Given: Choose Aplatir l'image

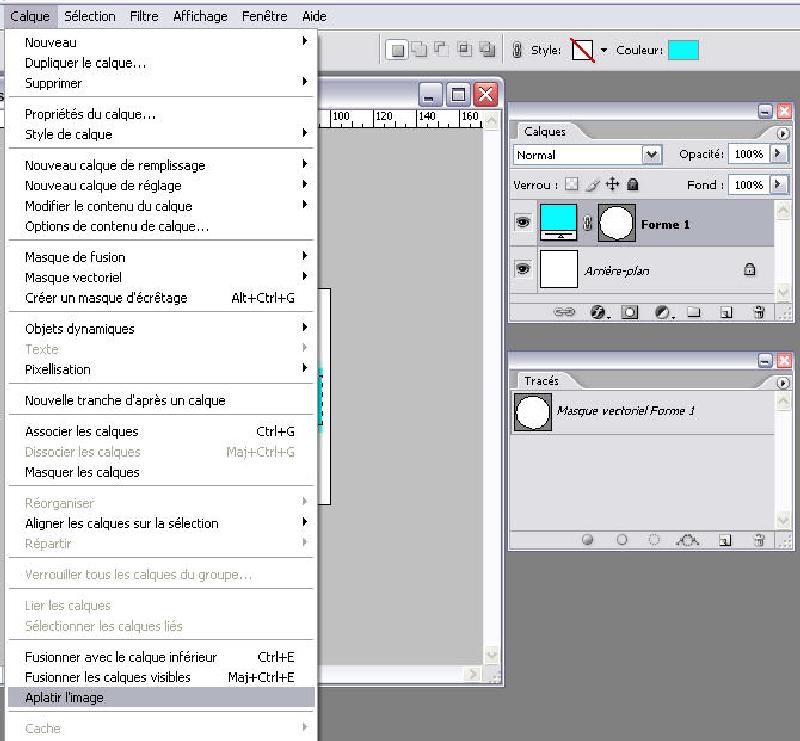Looking at the screenshot, I should pos(161,697).
